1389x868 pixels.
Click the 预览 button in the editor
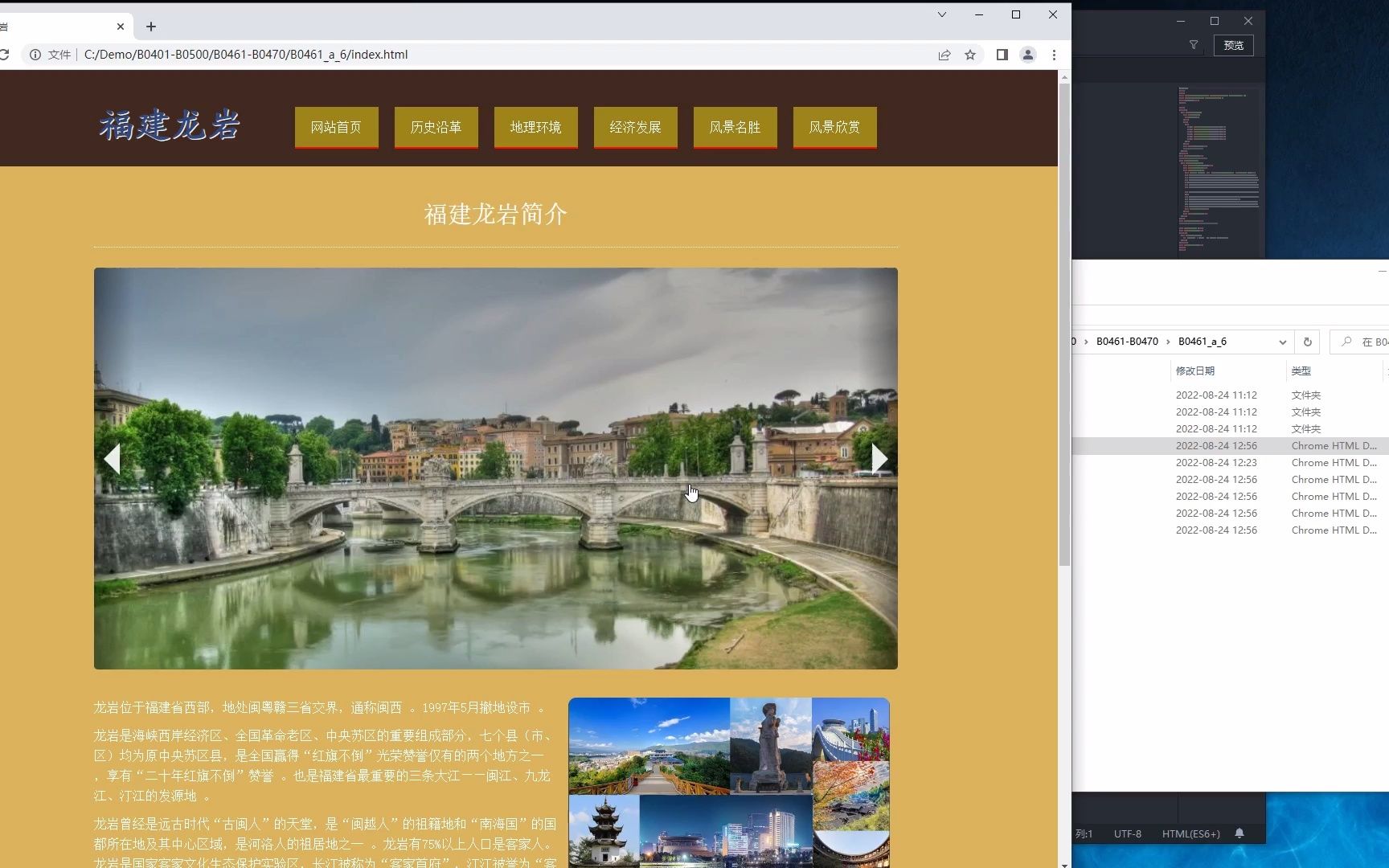pos(1234,45)
